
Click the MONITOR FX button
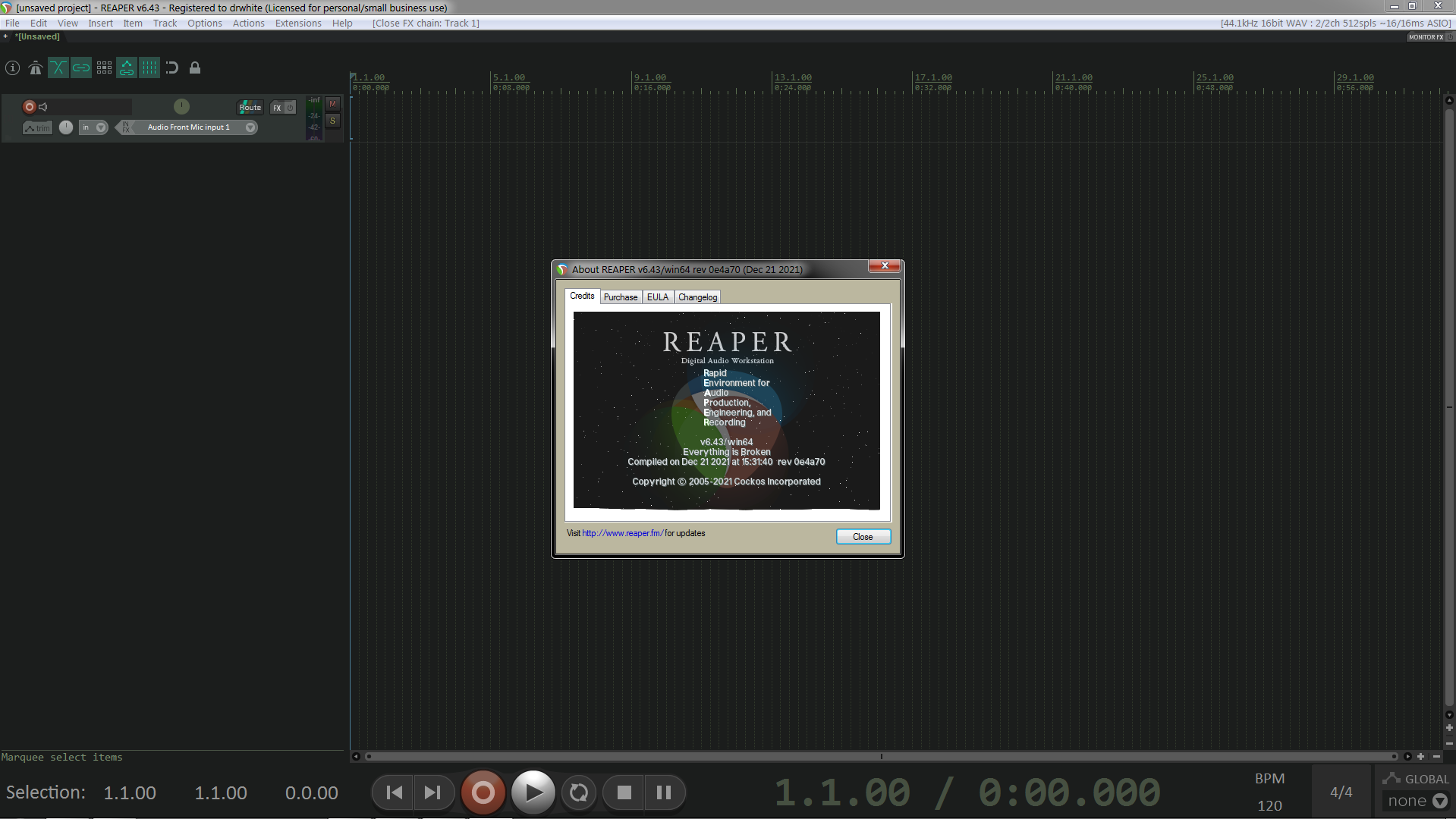coord(1427,37)
